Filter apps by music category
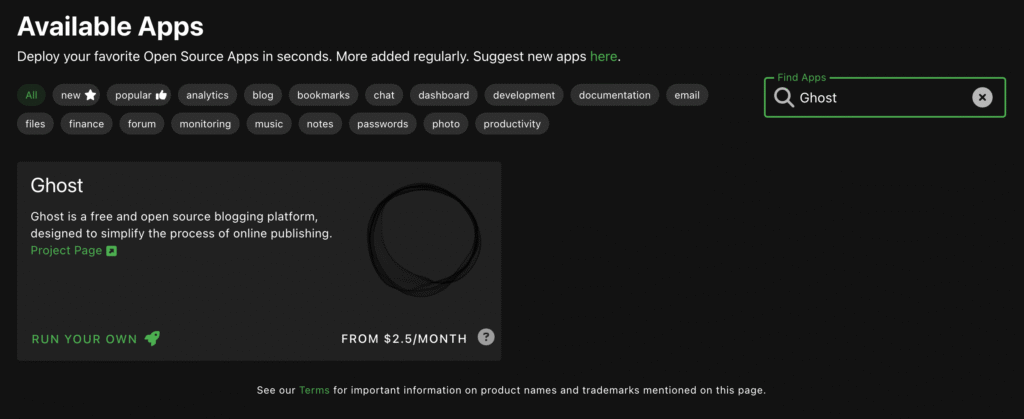The height and width of the screenshot is (419, 1024). click(269, 124)
